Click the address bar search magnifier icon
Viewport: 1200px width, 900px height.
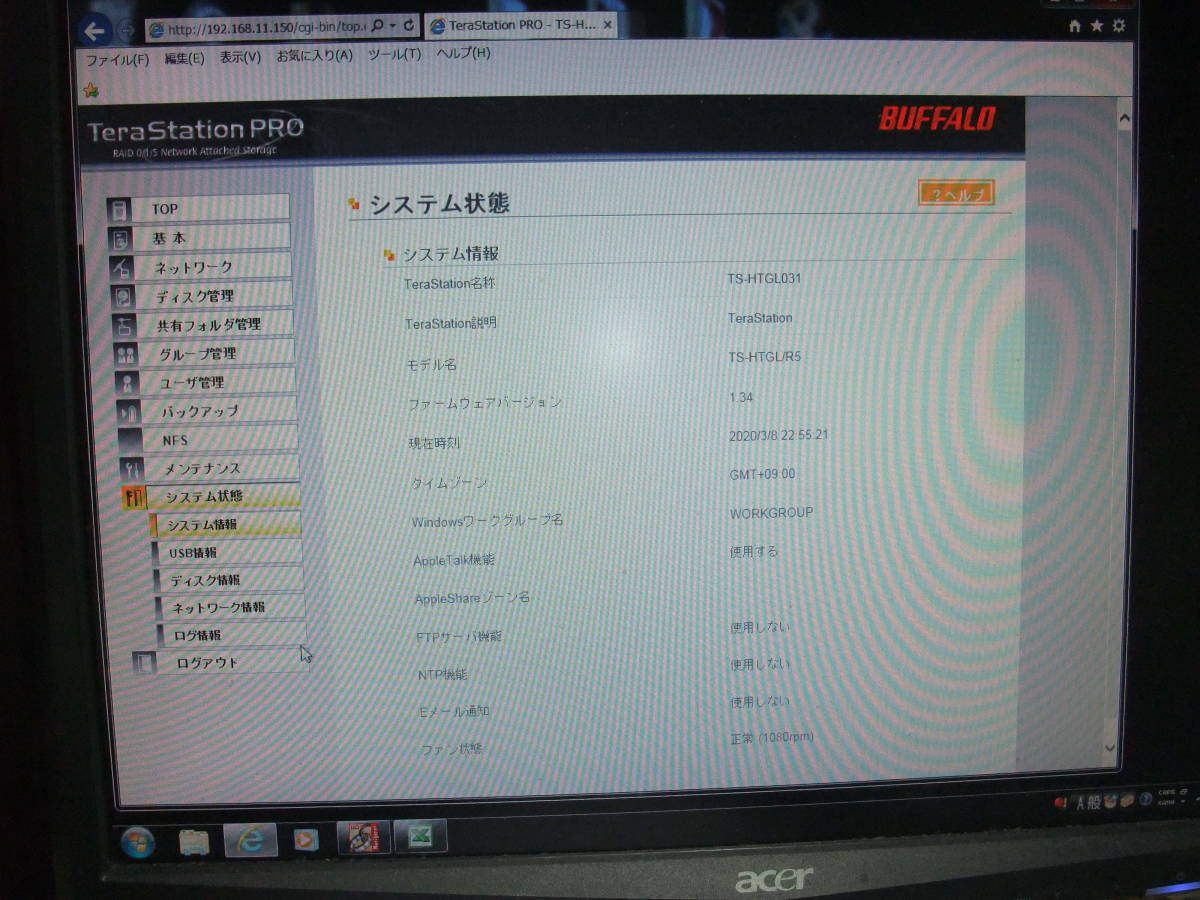377,25
